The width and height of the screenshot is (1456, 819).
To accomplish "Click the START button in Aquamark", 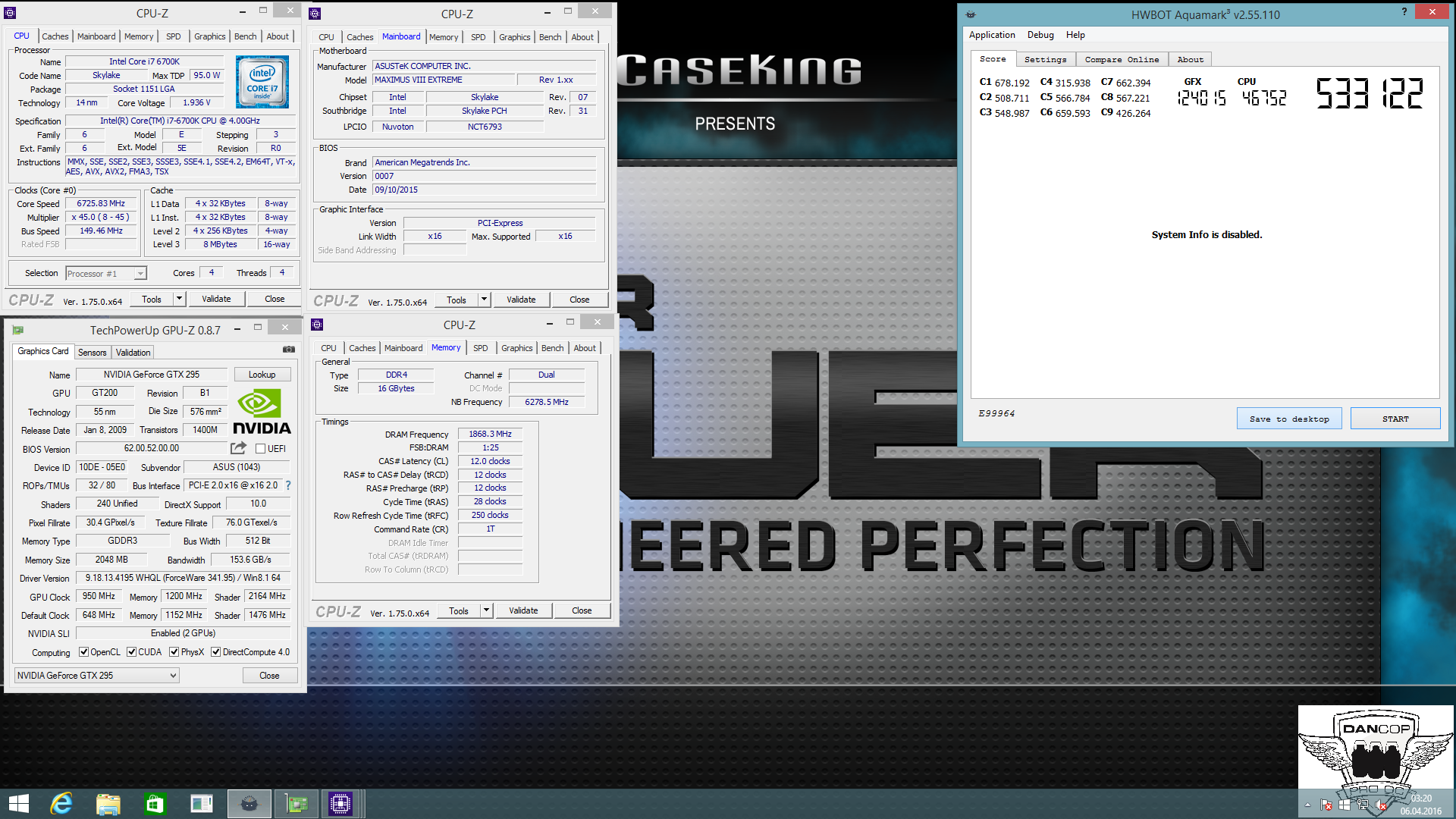I will click(x=1395, y=419).
